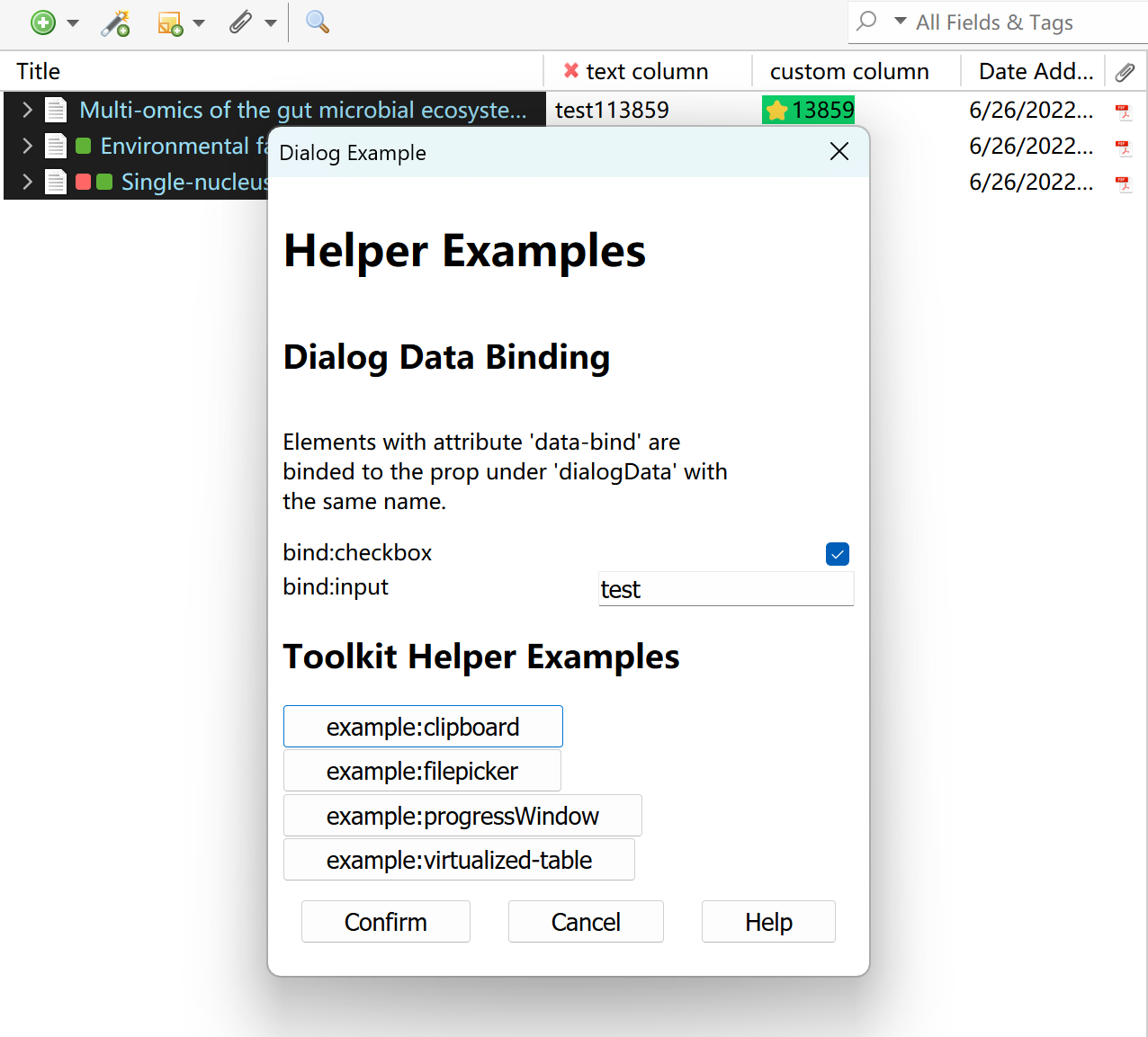Click the first row's 6/26/2022 date cell
This screenshot has width=1148, height=1037.
[x=1031, y=110]
